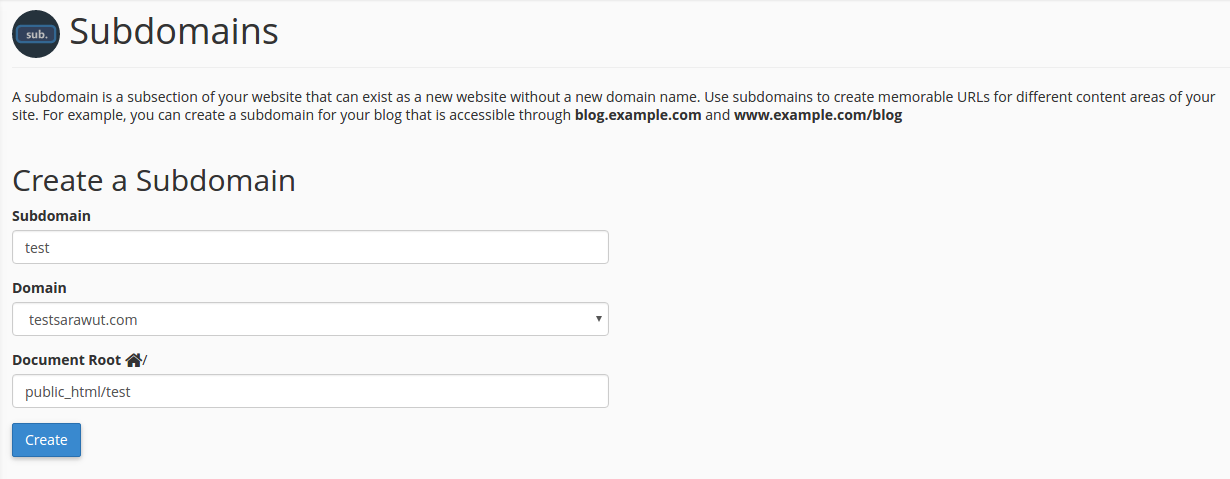Click the slash after the home icon

[145, 360]
